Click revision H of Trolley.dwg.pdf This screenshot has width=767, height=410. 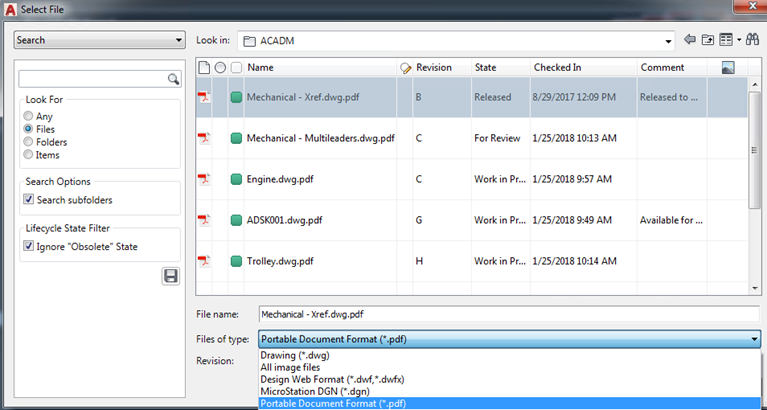[419, 261]
